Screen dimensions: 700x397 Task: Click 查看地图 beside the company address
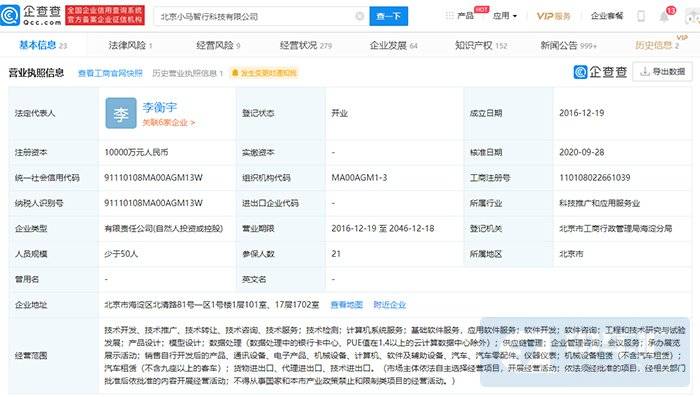(346, 305)
